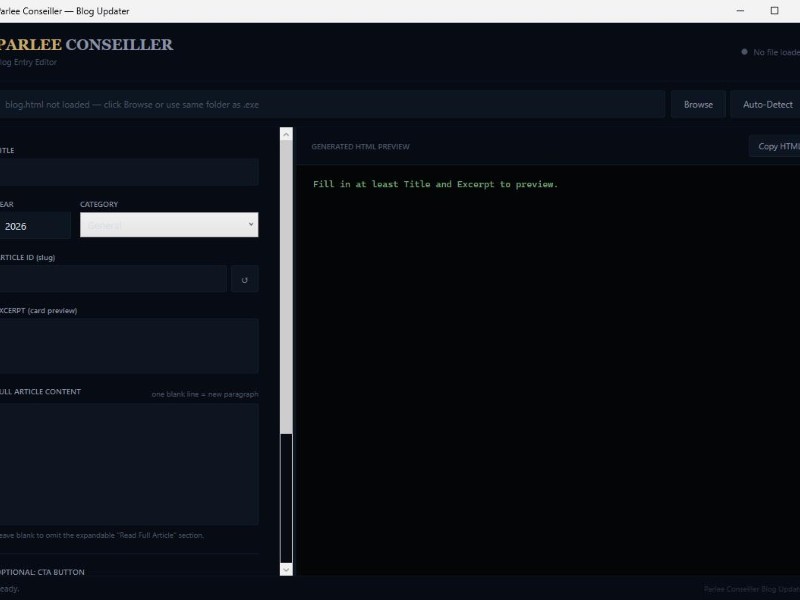The height and width of the screenshot is (600, 800).
Task: Click the Auto-Detect button
Action: [766, 105]
